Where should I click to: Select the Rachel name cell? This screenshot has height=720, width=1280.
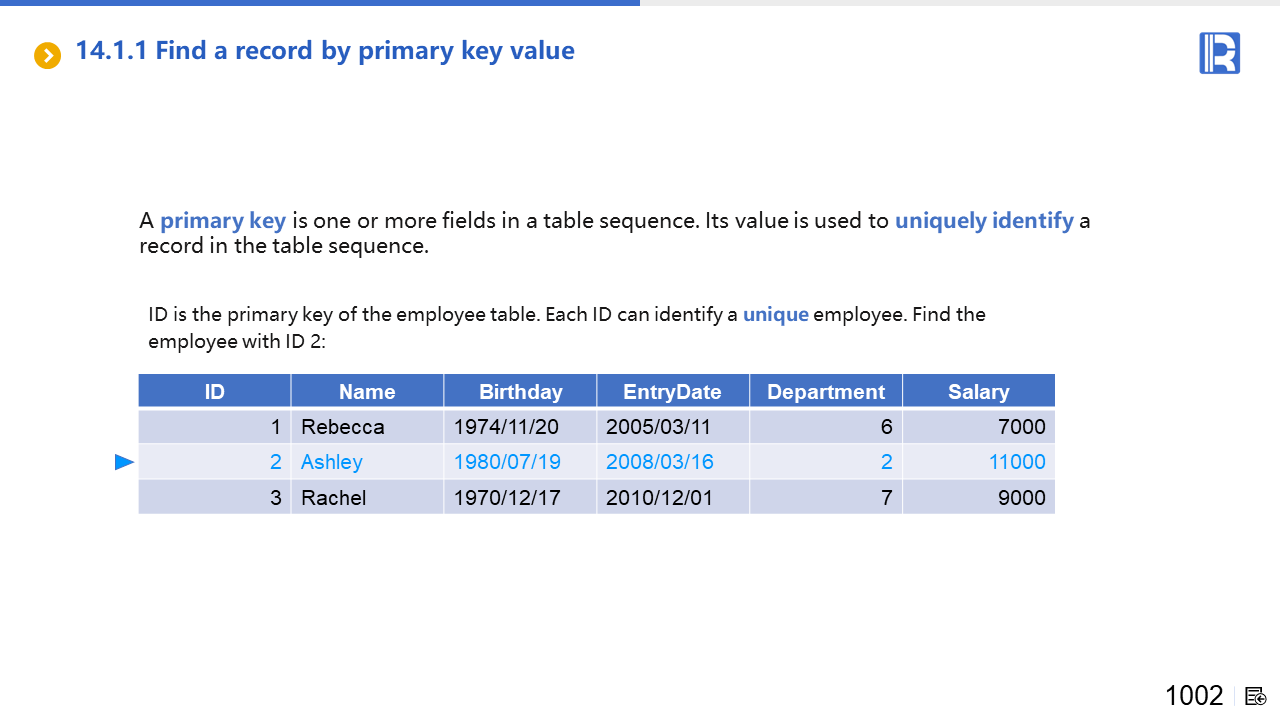pyautogui.click(x=333, y=498)
